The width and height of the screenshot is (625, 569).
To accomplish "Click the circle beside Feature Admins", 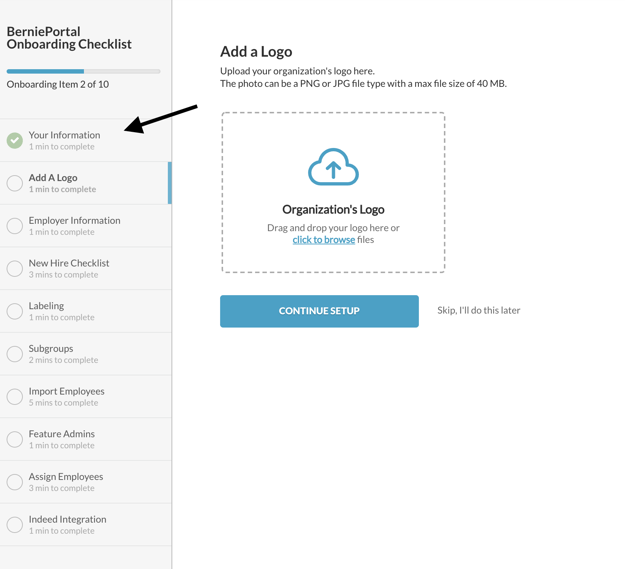I will click(15, 439).
